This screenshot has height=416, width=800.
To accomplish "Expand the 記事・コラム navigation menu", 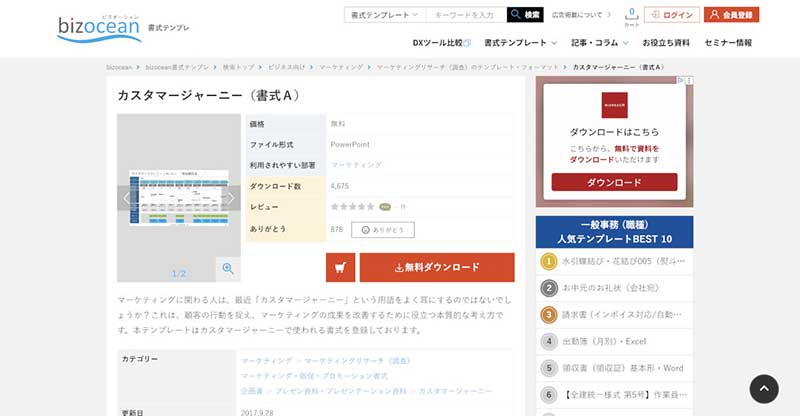I will click(x=599, y=43).
